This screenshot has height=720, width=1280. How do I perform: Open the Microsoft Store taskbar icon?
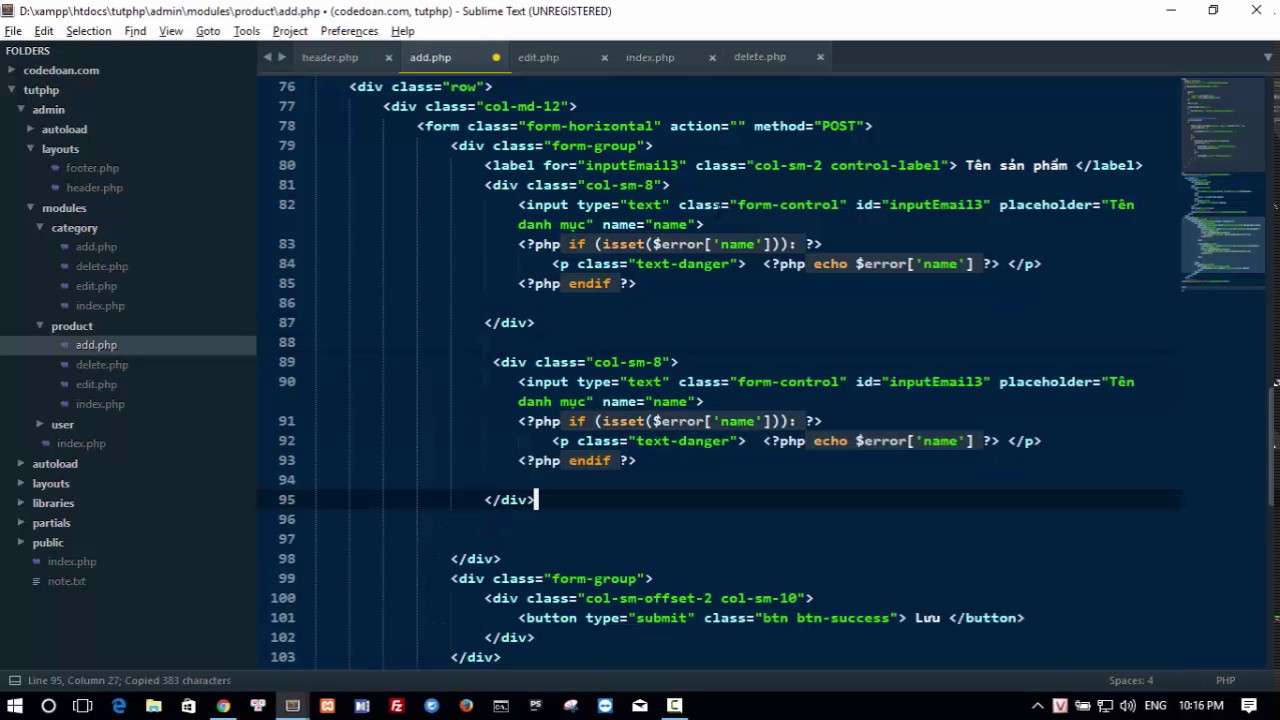click(188, 706)
